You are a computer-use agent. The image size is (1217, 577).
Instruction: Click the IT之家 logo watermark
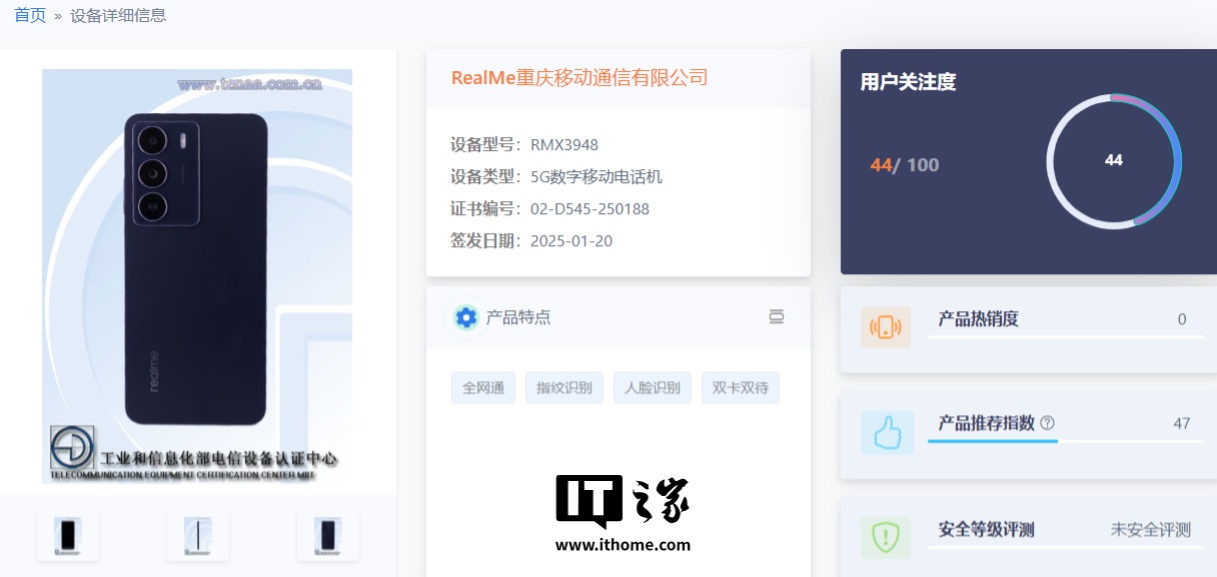pos(623,510)
